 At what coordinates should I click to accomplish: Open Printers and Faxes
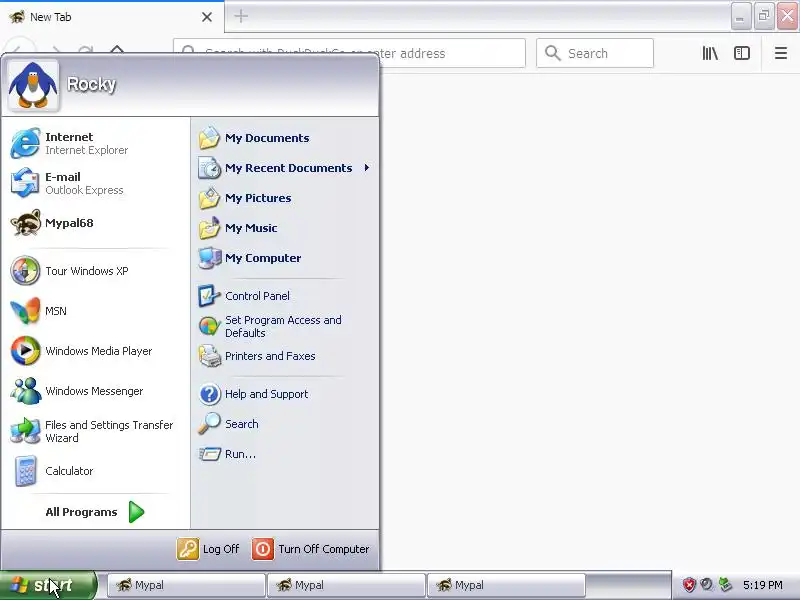284,356
